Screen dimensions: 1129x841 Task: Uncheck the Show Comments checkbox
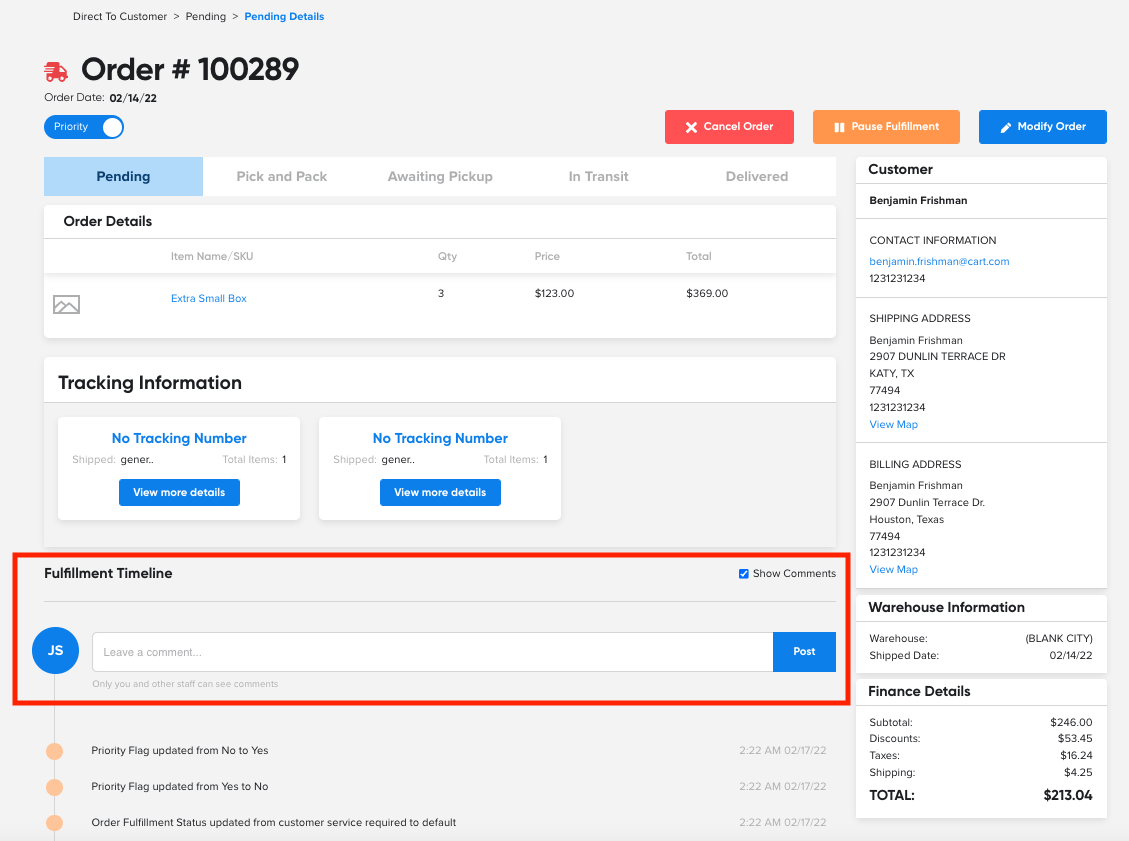(x=743, y=574)
